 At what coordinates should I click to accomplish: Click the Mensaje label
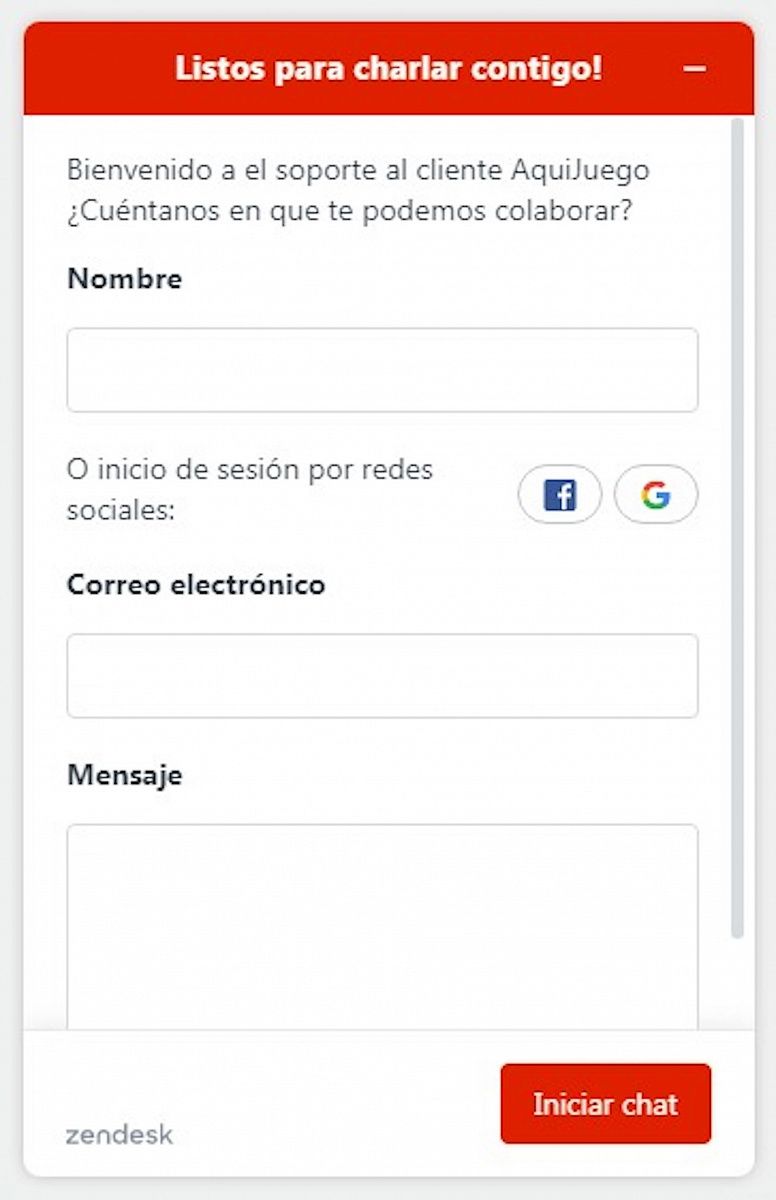tap(125, 774)
